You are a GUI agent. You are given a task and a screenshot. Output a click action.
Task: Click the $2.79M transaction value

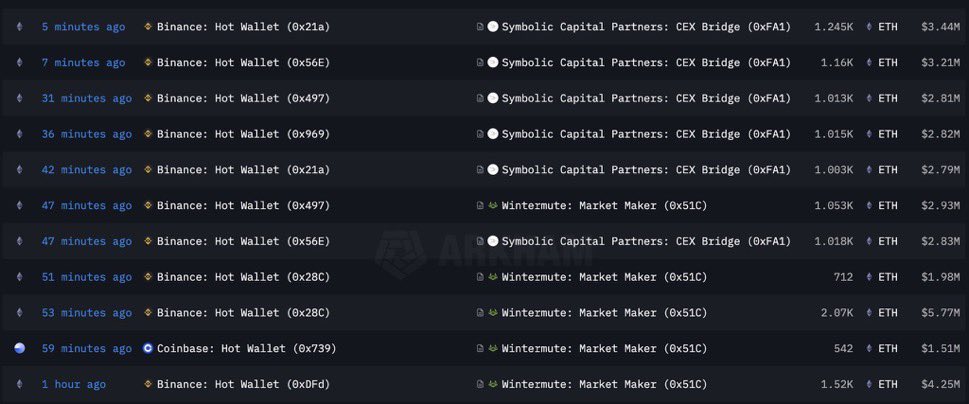939,170
